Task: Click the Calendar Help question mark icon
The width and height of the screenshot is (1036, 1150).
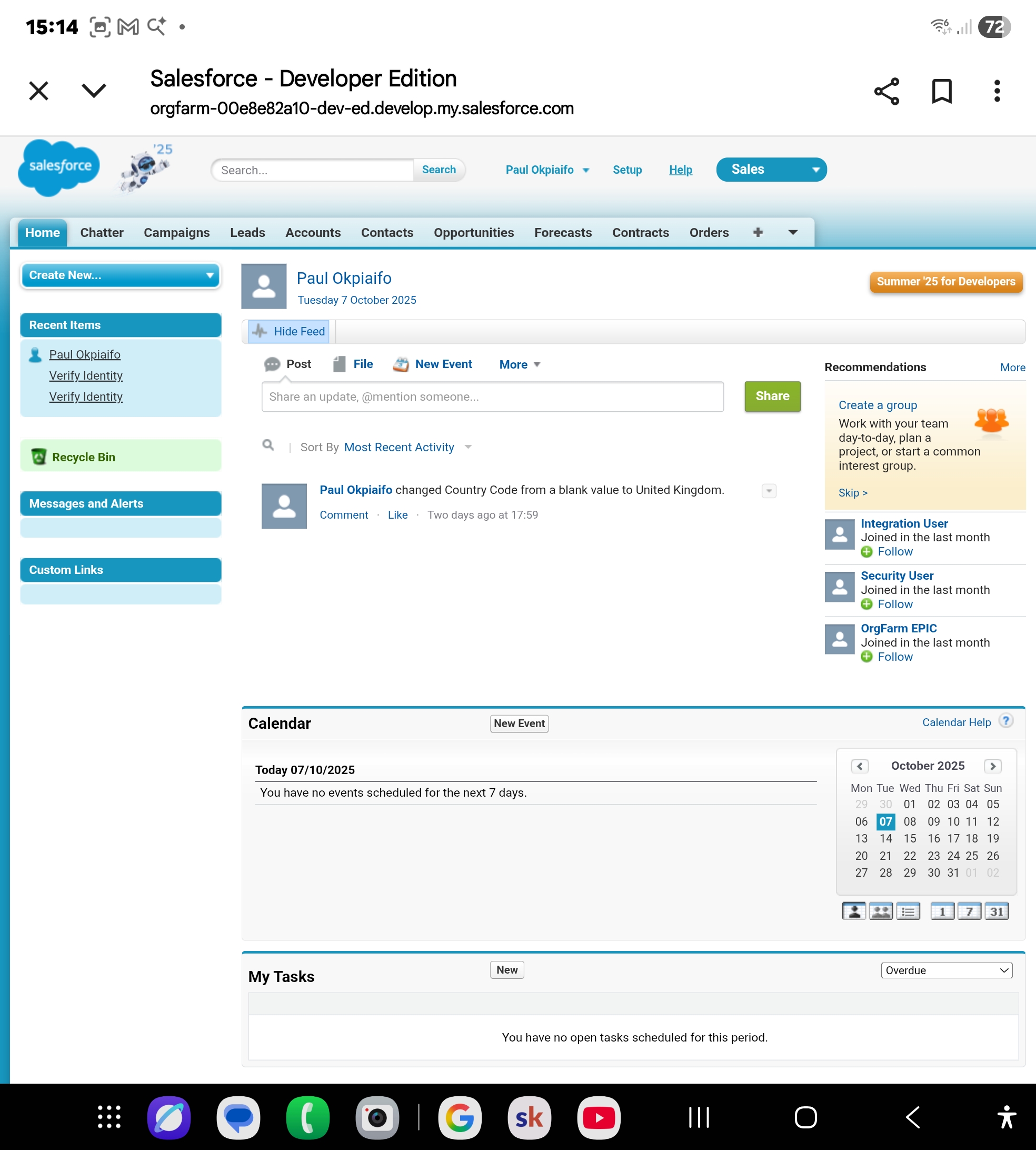Action: [1006, 720]
